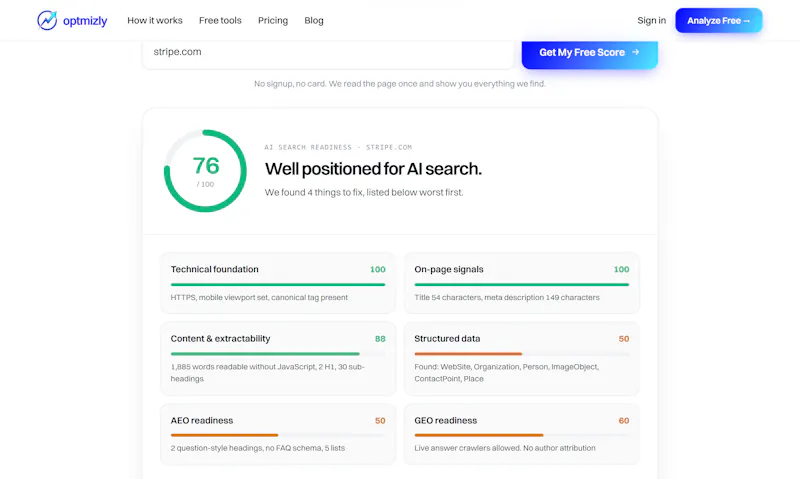Click Found: WebSite, Organization description
Screen dimensions: 800x479
click(507, 373)
